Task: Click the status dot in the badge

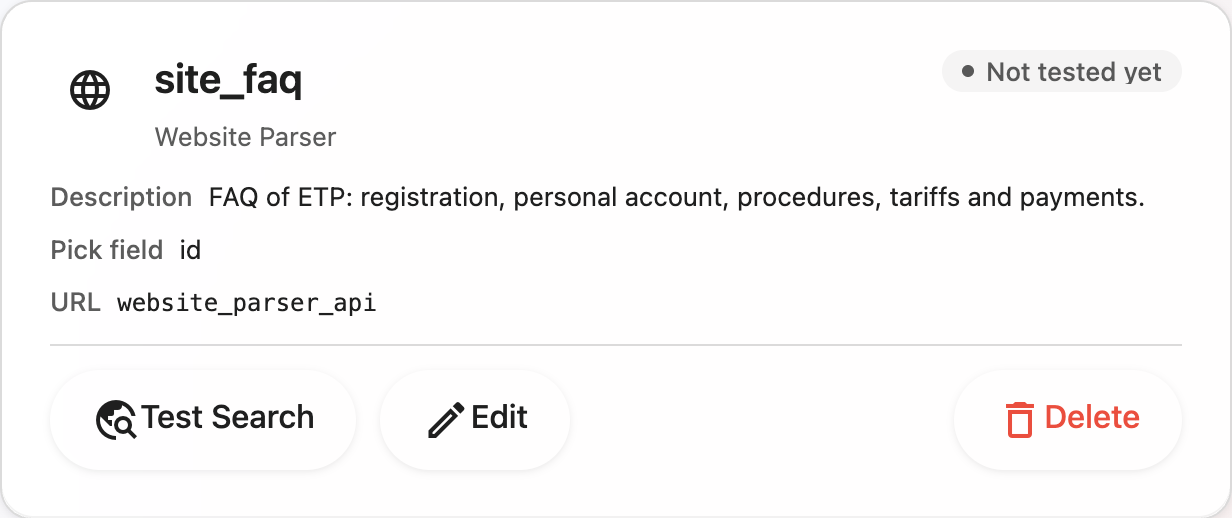Action: pos(967,72)
